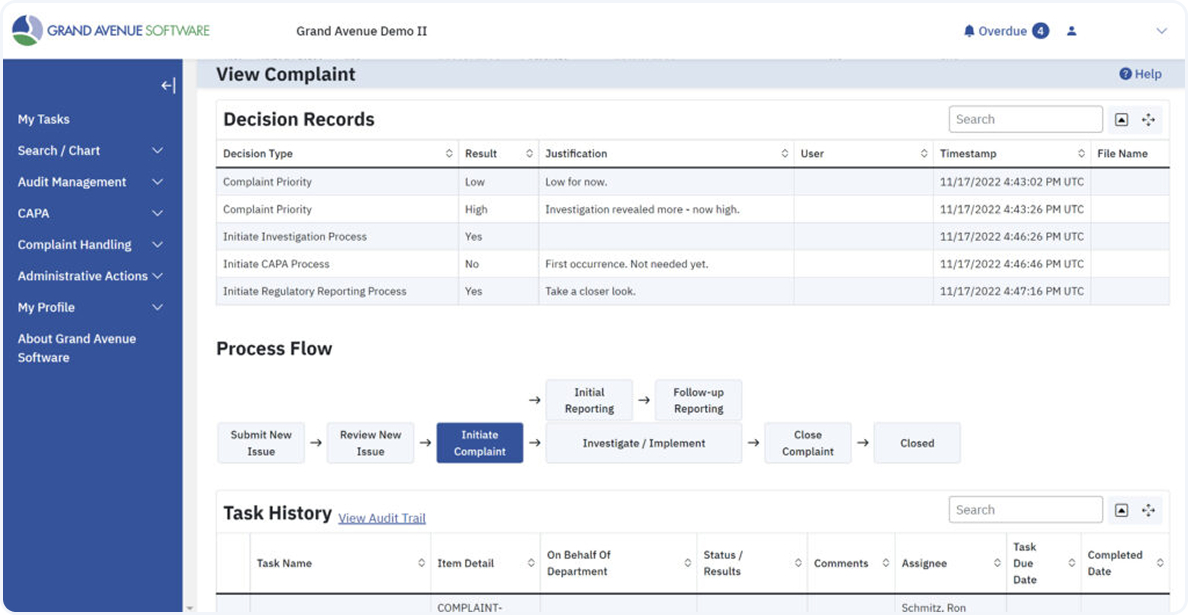Open the View Audit Trail link

[x=382, y=518]
